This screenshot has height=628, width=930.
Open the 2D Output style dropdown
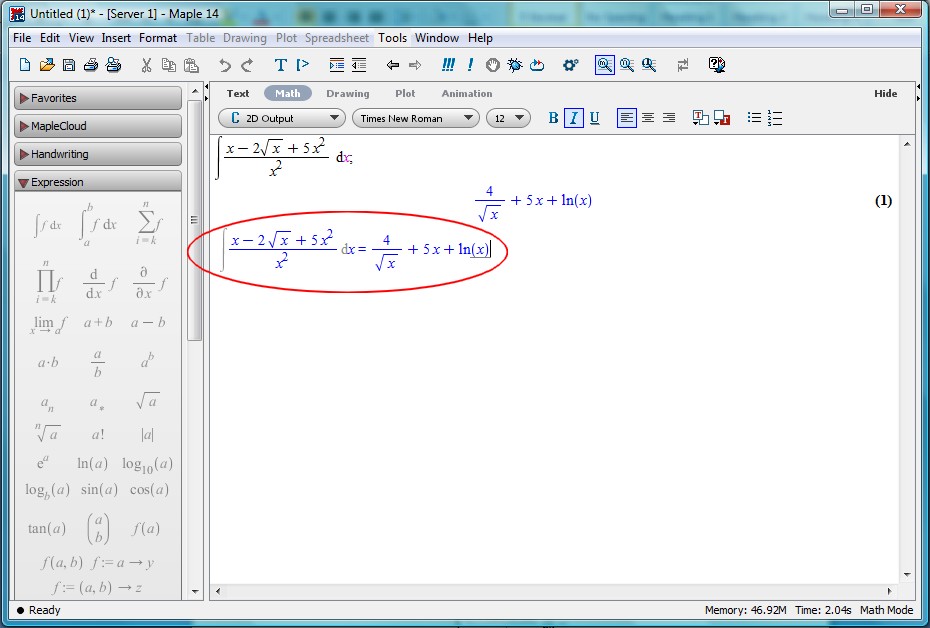click(280, 118)
